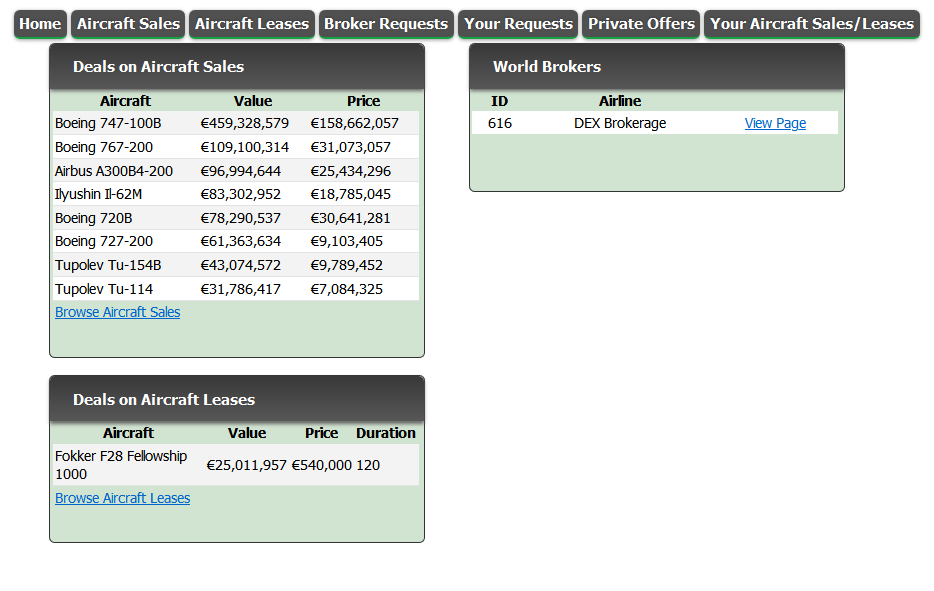Viewport: 934px width, 591px height.
Task: Select the Fokker F28 Fellowship 1000 lease
Action: 121,465
